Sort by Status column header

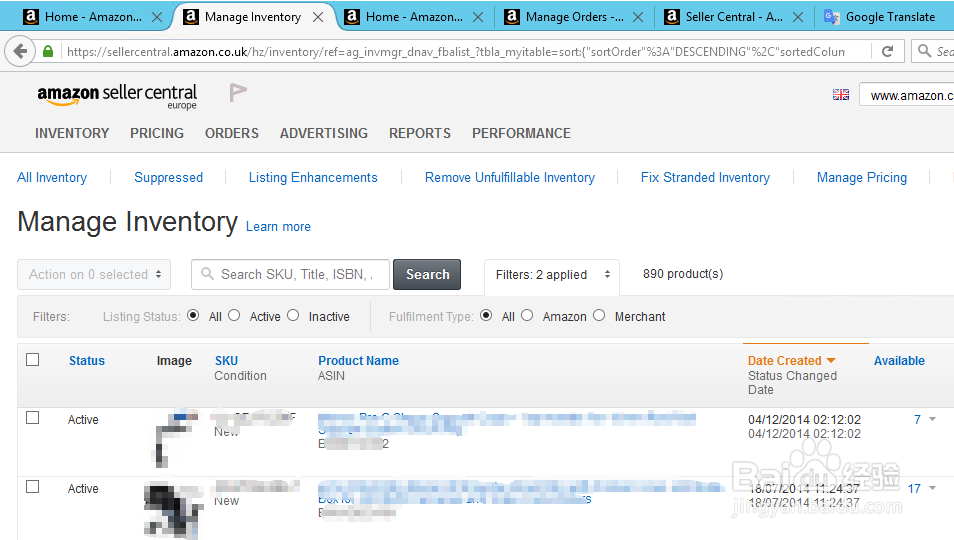[x=87, y=361]
